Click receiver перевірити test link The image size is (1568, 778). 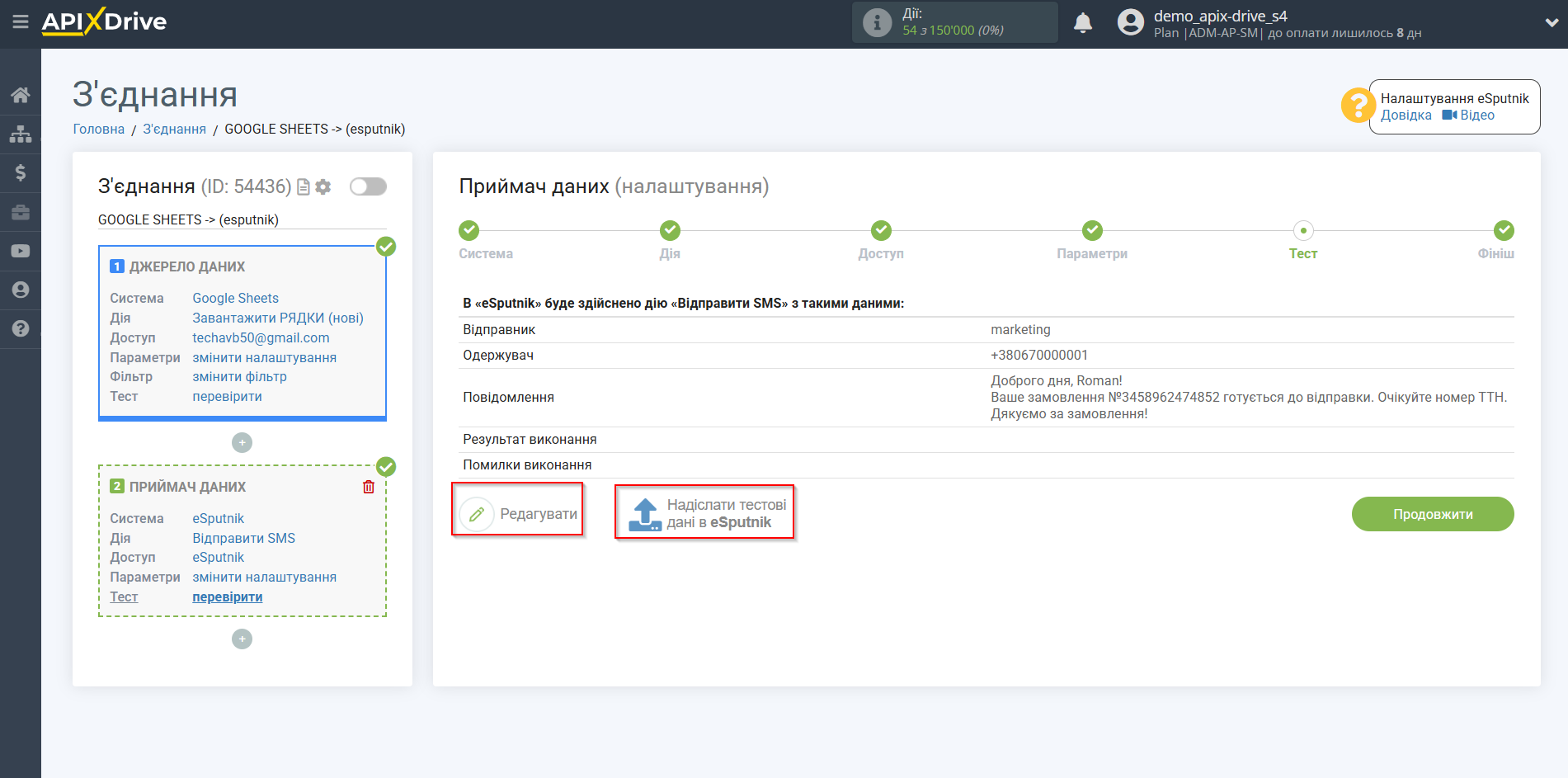click(227, 596)
